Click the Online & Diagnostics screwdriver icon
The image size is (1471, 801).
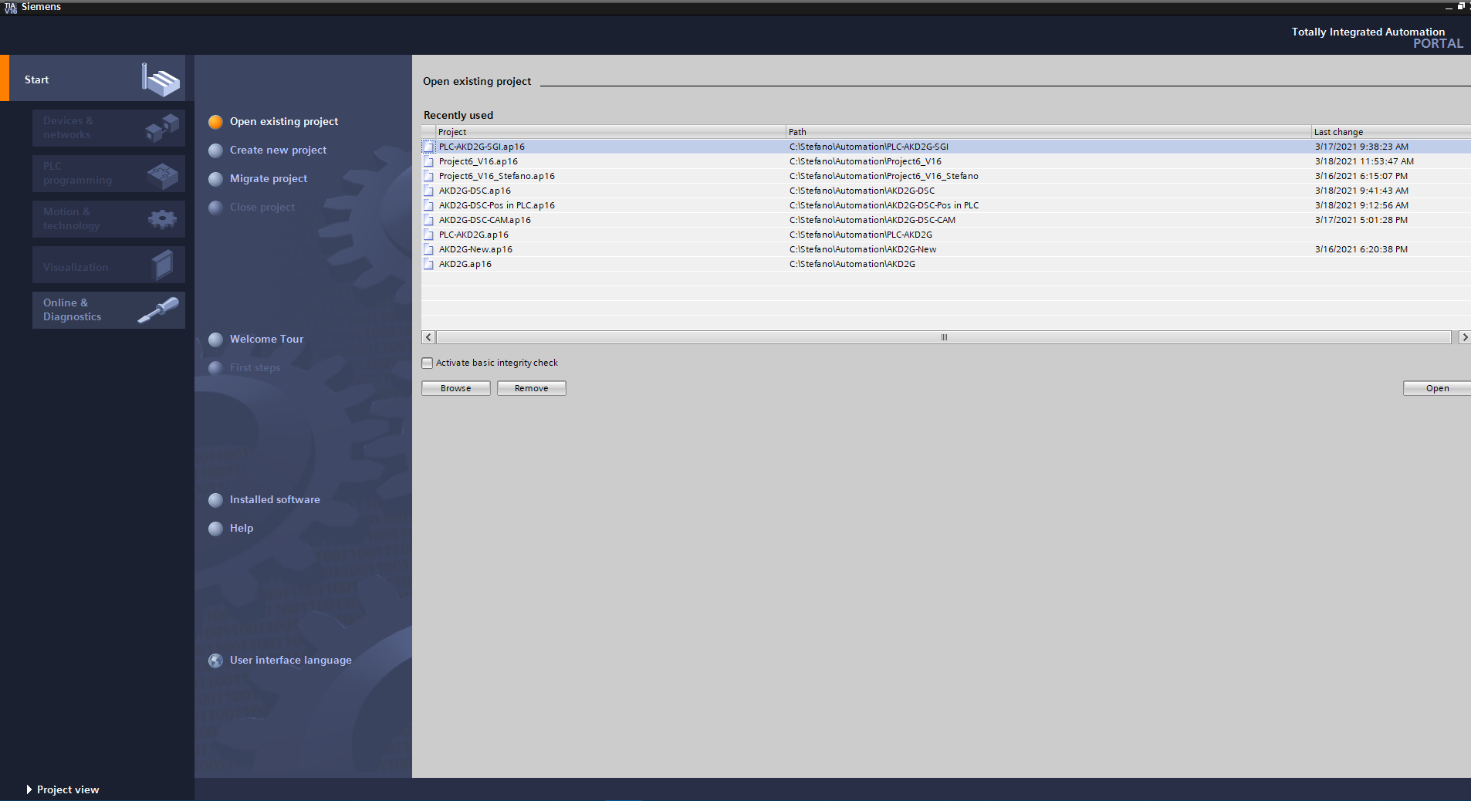[158, 310]
